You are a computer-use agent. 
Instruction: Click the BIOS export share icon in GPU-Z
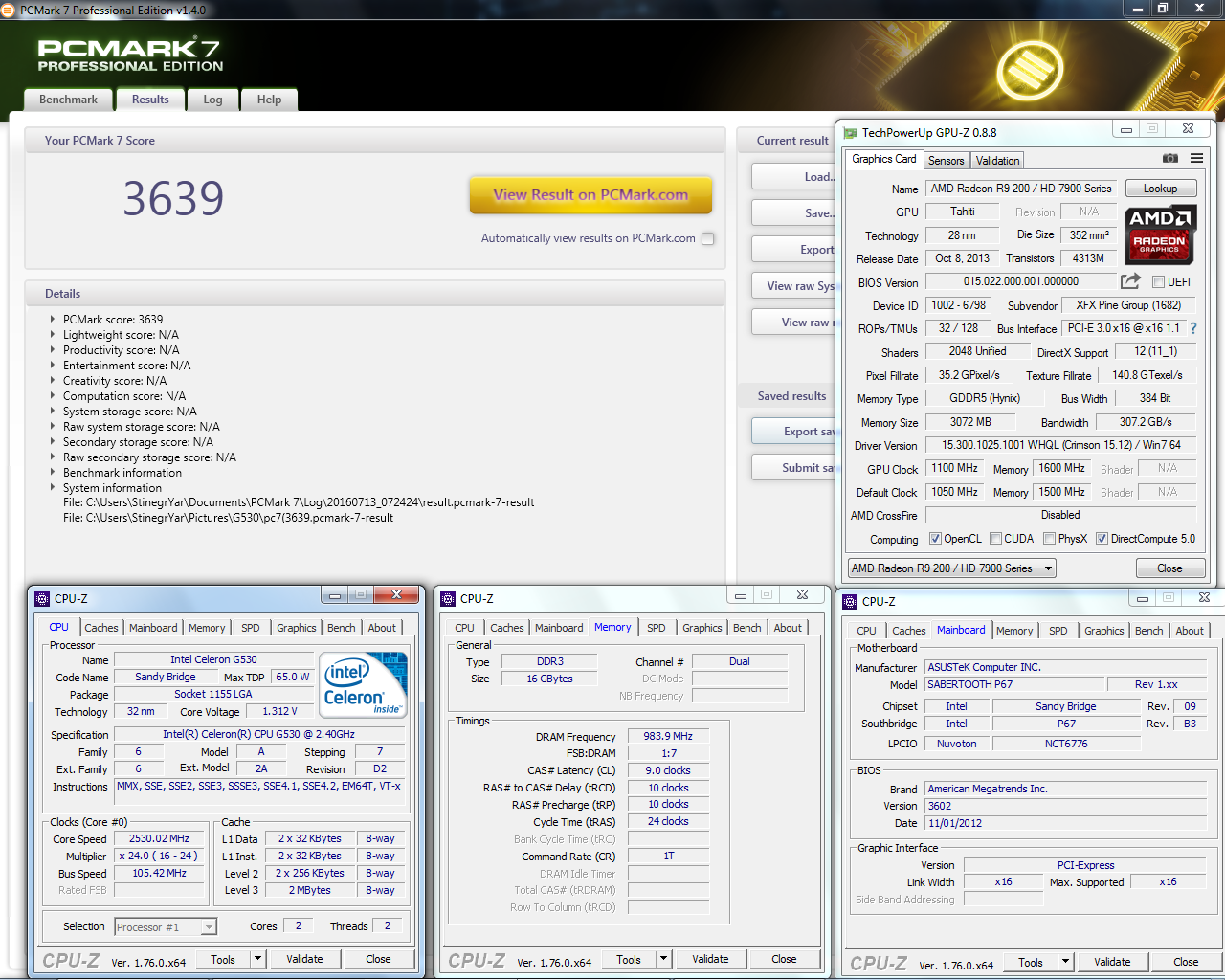pos(1130,281)
